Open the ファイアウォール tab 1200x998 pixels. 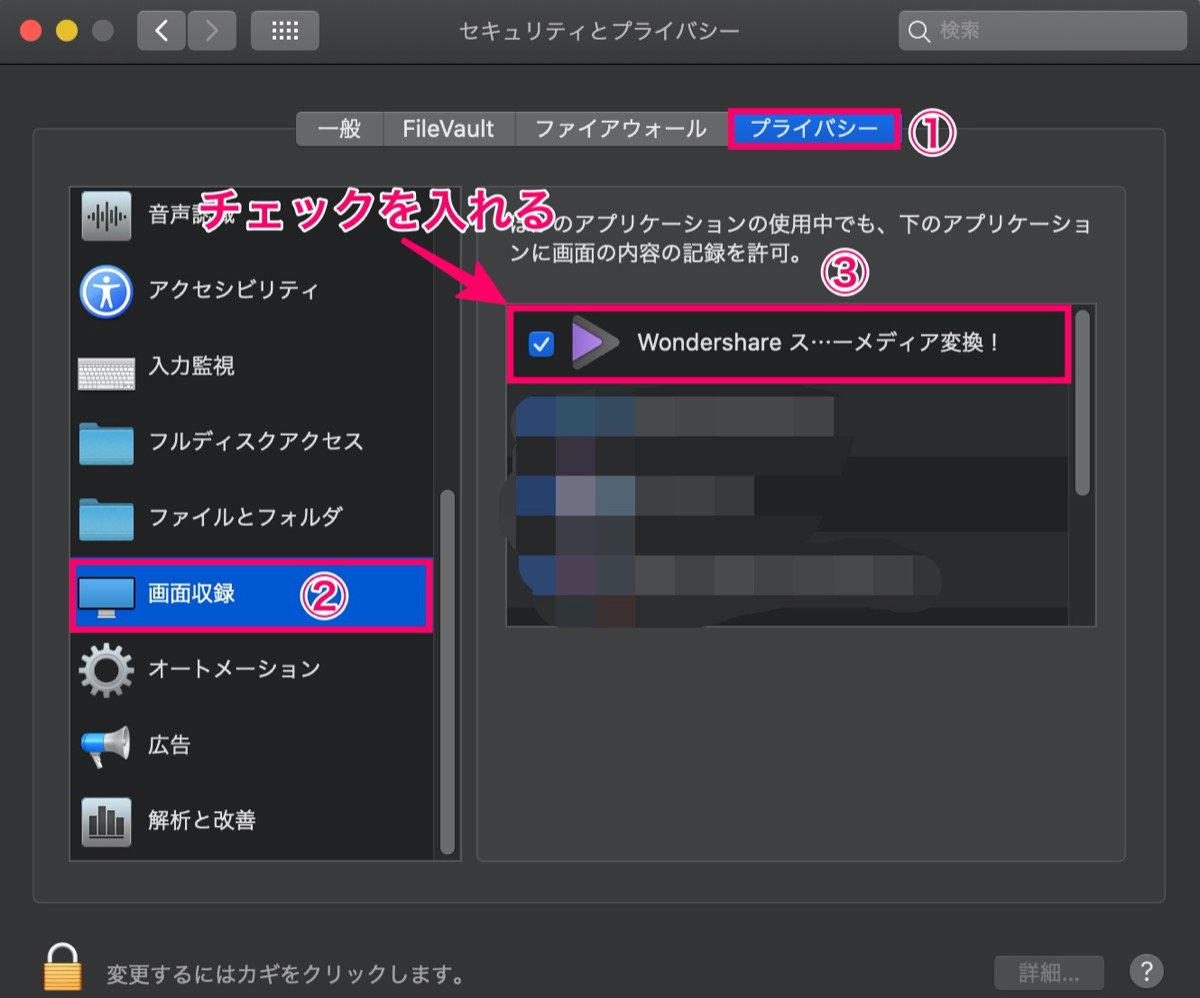[x=620, y=129]
